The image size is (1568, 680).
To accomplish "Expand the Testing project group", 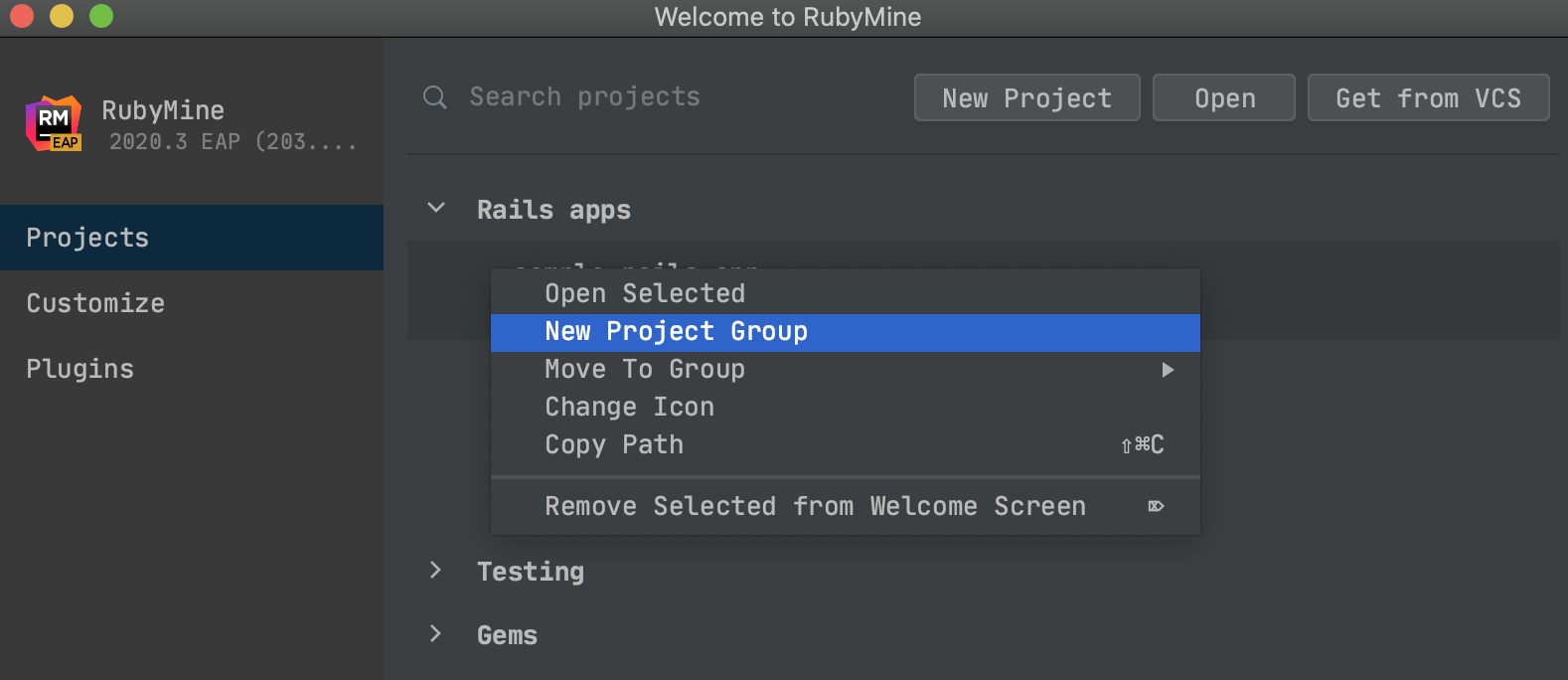I will tap(435, 570).
